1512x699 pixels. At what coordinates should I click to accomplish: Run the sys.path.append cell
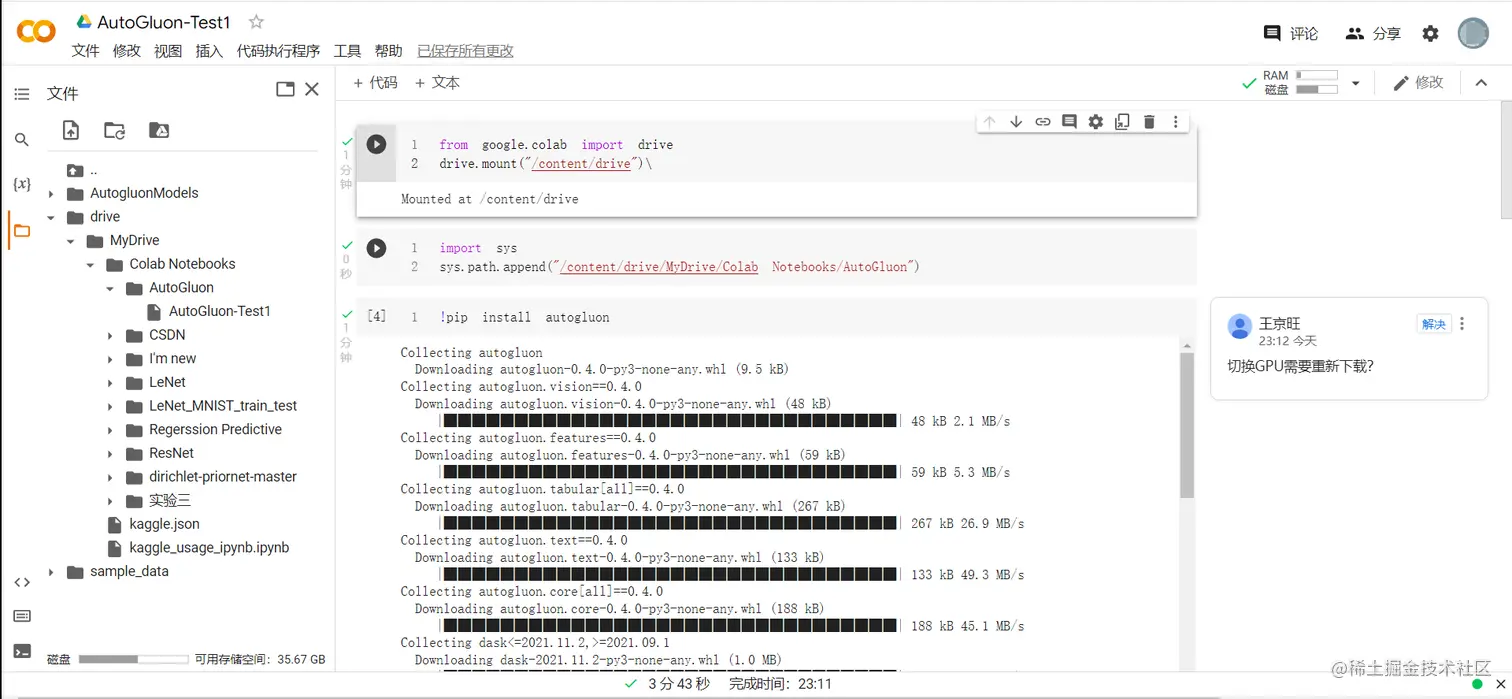pyautogui.click(x=376, y=248)
